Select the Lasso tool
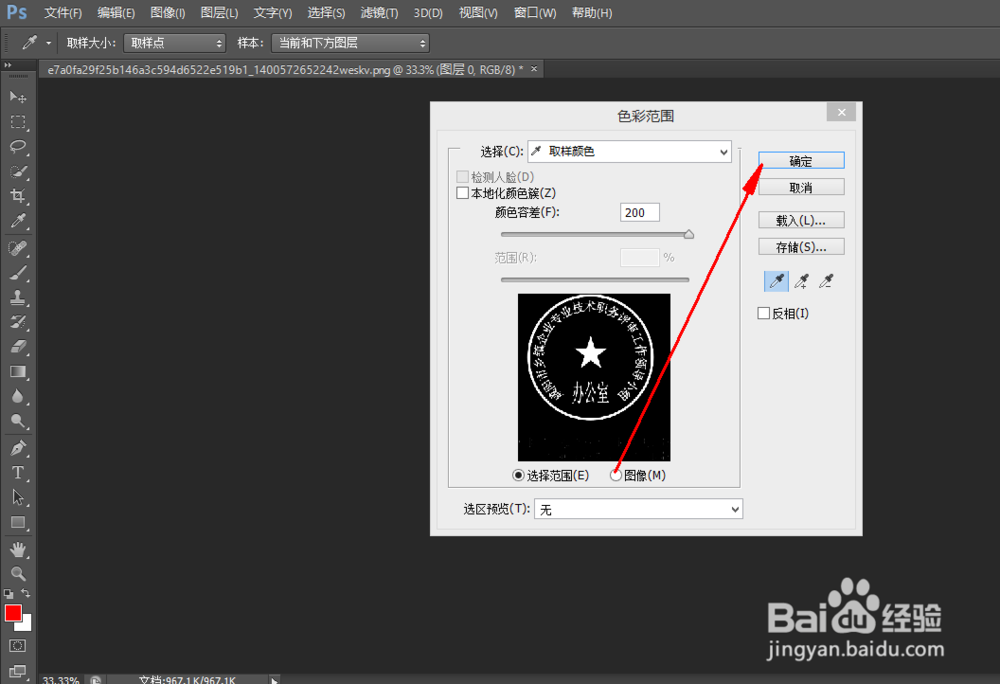Viewport: 1000px width, 684px height. click(18, 147)
